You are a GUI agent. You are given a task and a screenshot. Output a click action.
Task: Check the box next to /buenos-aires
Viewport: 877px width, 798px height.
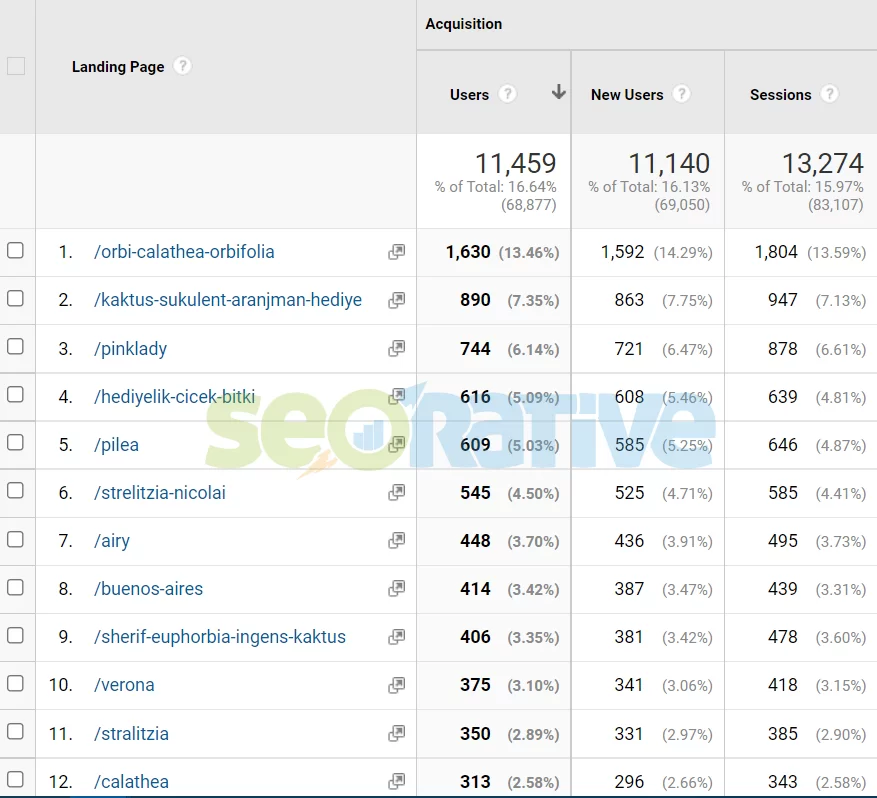pyautogui.click(x=15, y=587)
